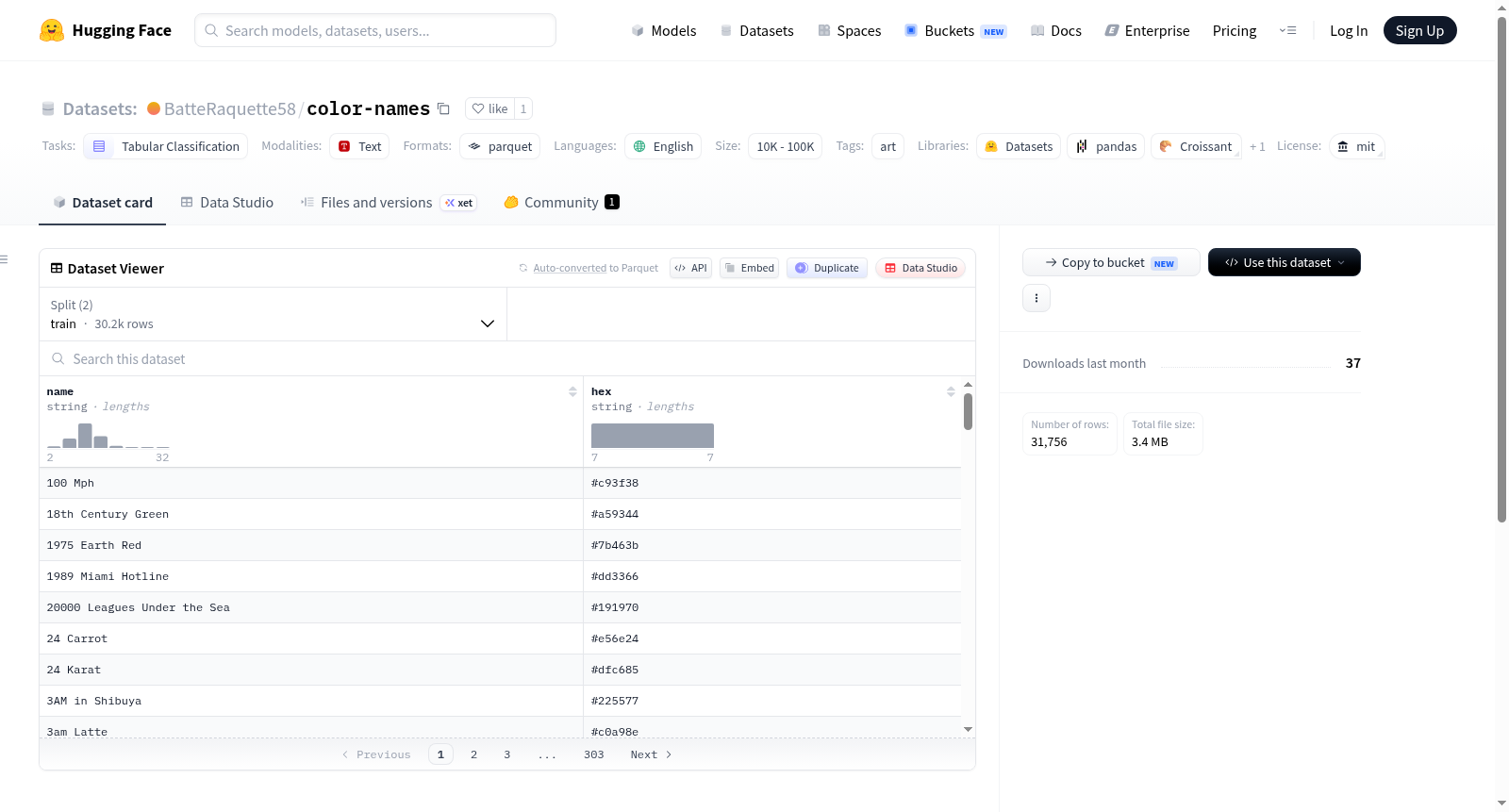Click the table vertical scrollbar thumb
Image resolution: width=1509 pixels, height=812 pixels.
968,411
